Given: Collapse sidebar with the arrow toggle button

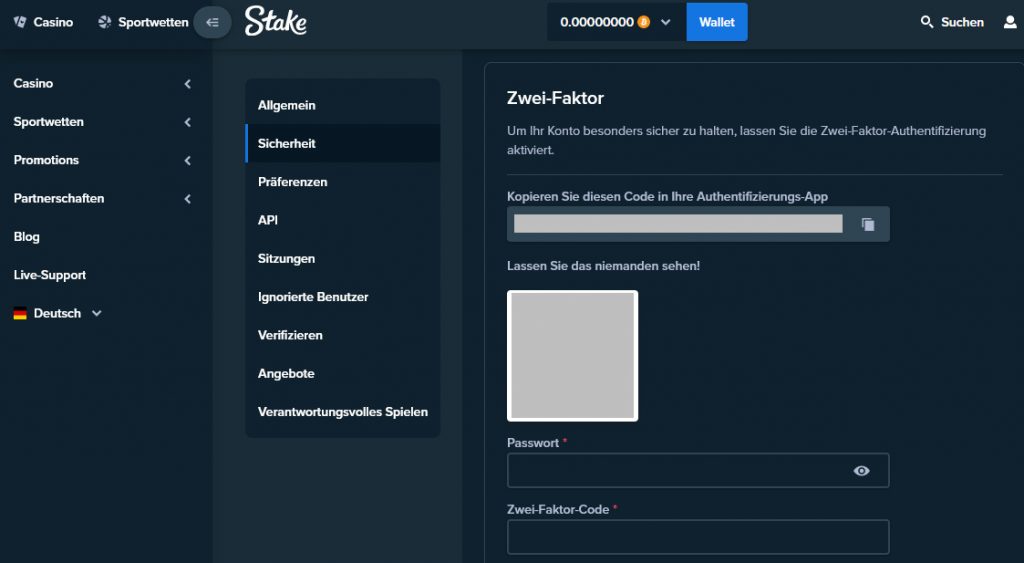Looking at the screenshot, I should coord(212,22).
